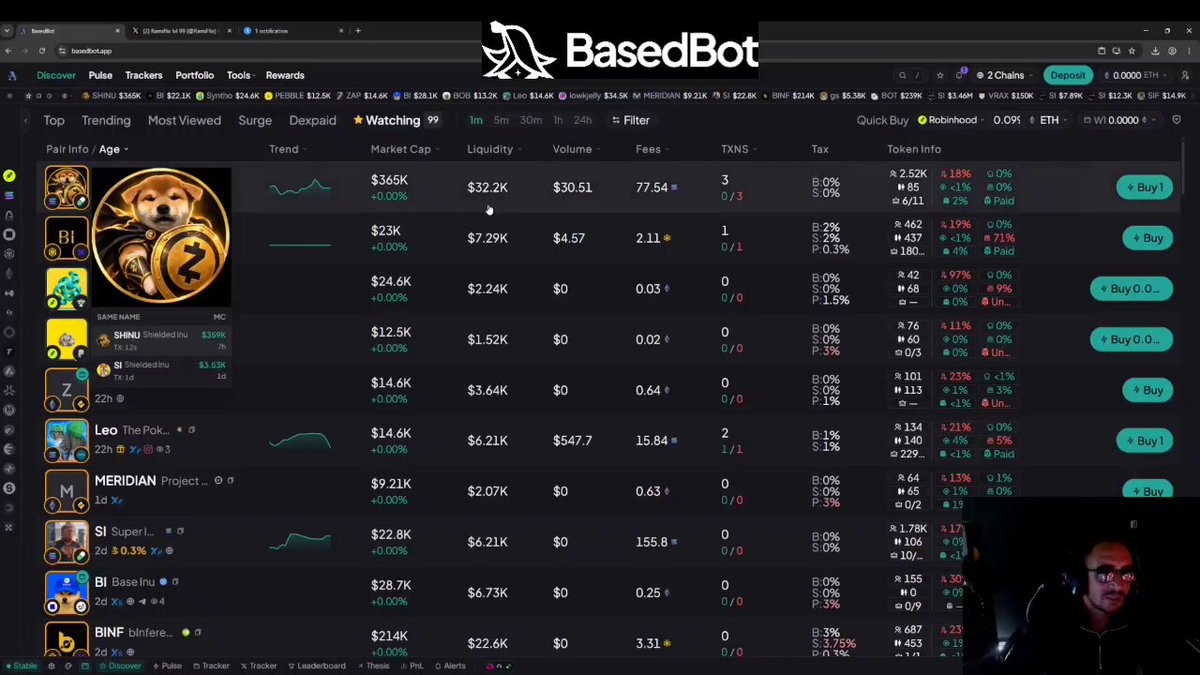Open the Robinhood quick buy dropdown
The width and height of the screenshot is (1200, 675).
[x=950, y=120]
